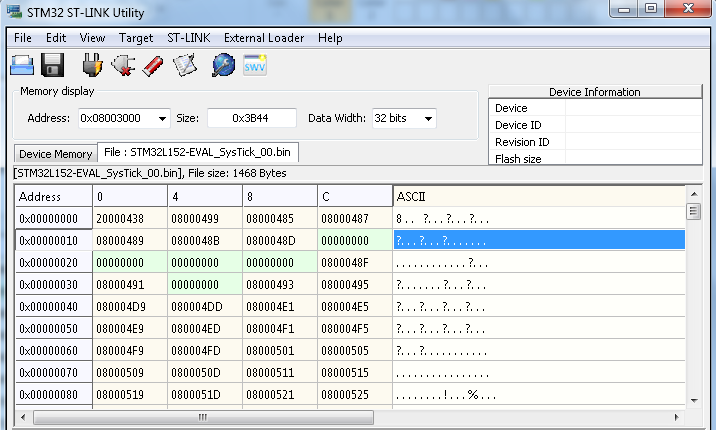Select cell 08000491
Viewport: 716px width, 430px height.
[x=130, y=284]
